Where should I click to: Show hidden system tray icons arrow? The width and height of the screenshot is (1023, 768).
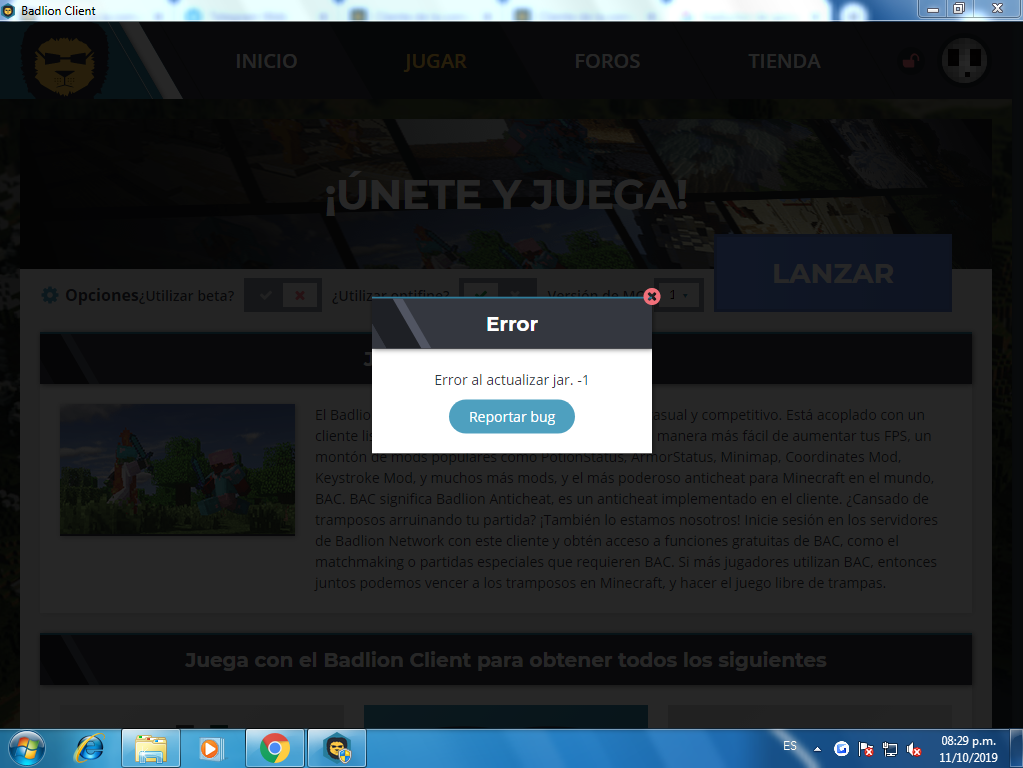[817, 749]
